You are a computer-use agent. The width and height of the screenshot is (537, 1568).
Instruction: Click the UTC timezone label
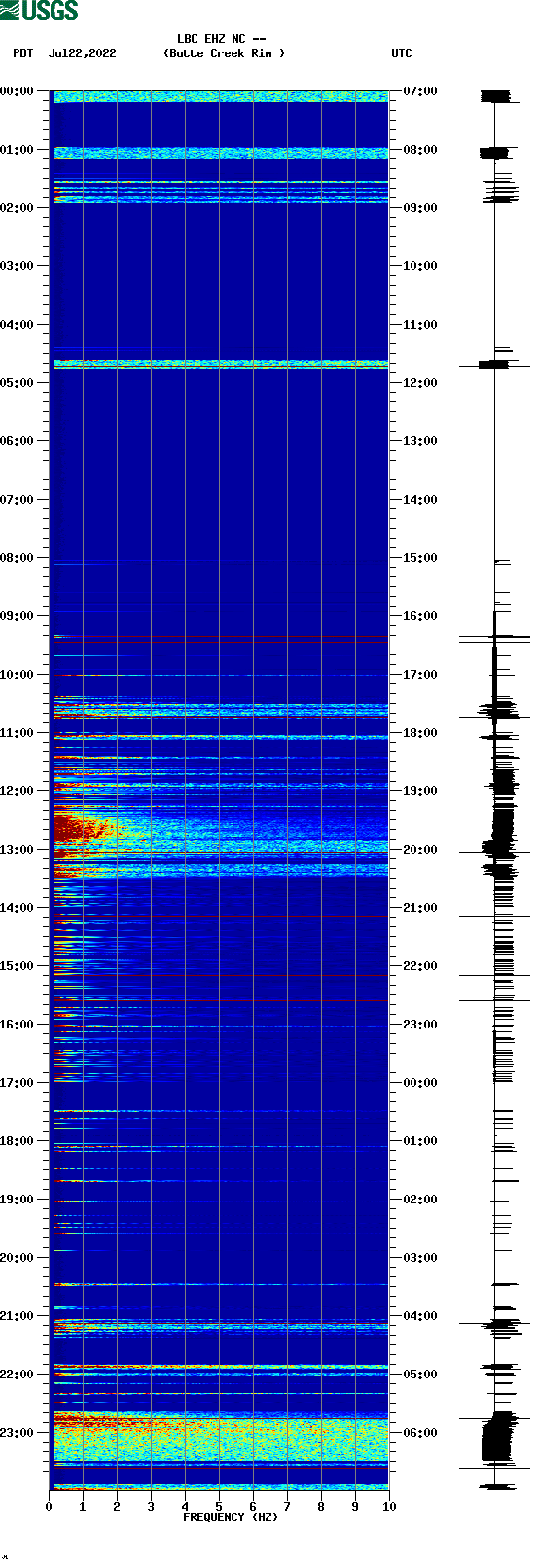point(402,53)
